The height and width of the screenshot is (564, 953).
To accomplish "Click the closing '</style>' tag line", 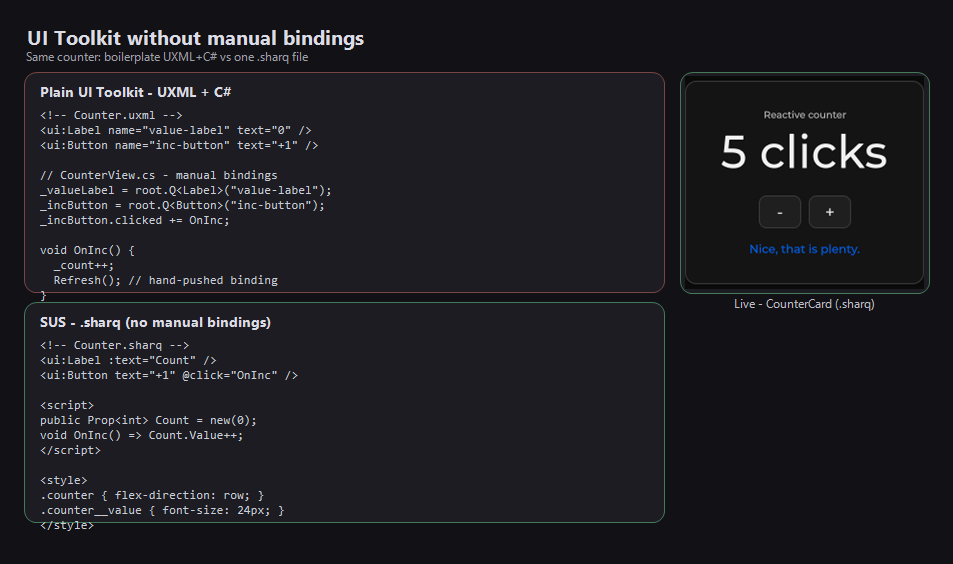I will pos(67,525).
